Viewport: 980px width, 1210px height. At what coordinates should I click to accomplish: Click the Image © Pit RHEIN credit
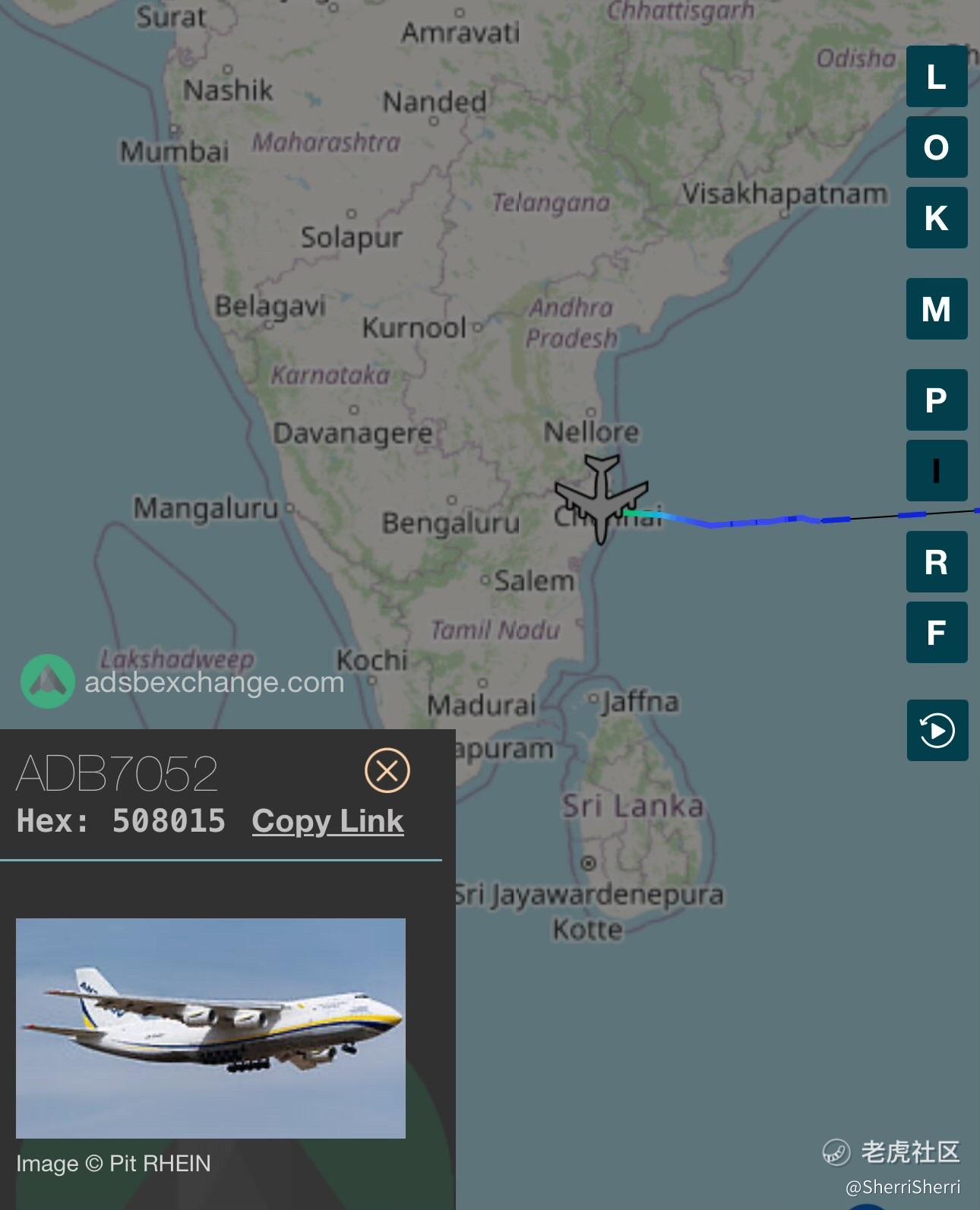pyautogui.click(x=113, y=1163)
